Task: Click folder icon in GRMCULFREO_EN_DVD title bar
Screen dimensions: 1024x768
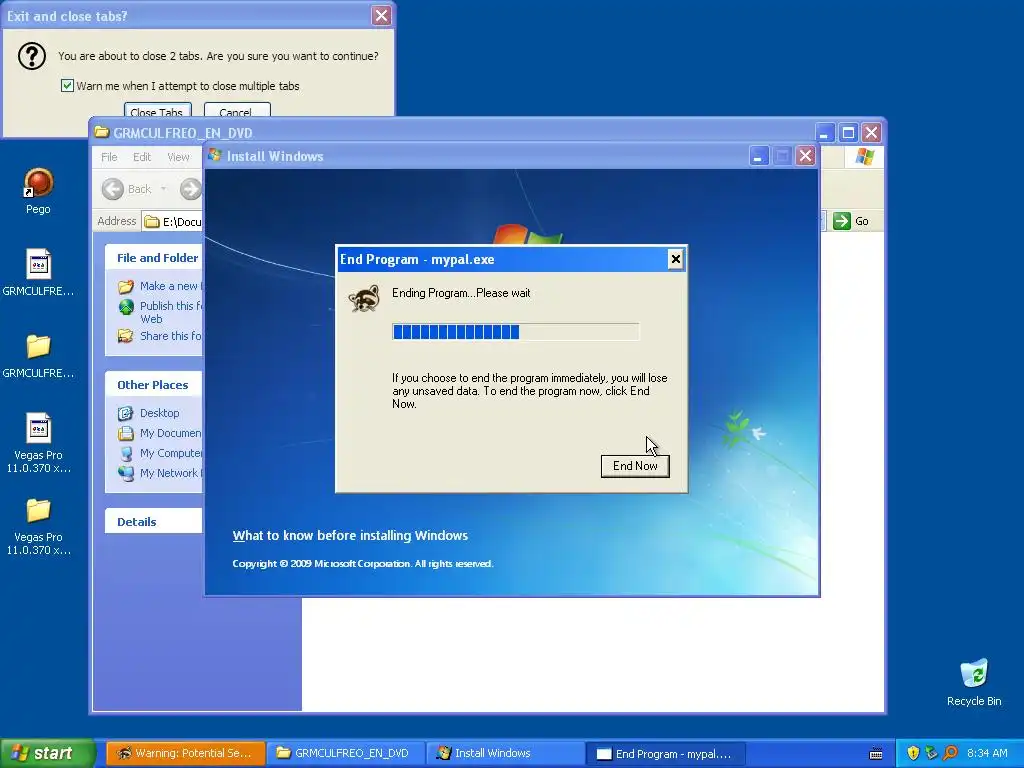Action: pyautogui.click(x=101, y=132)
